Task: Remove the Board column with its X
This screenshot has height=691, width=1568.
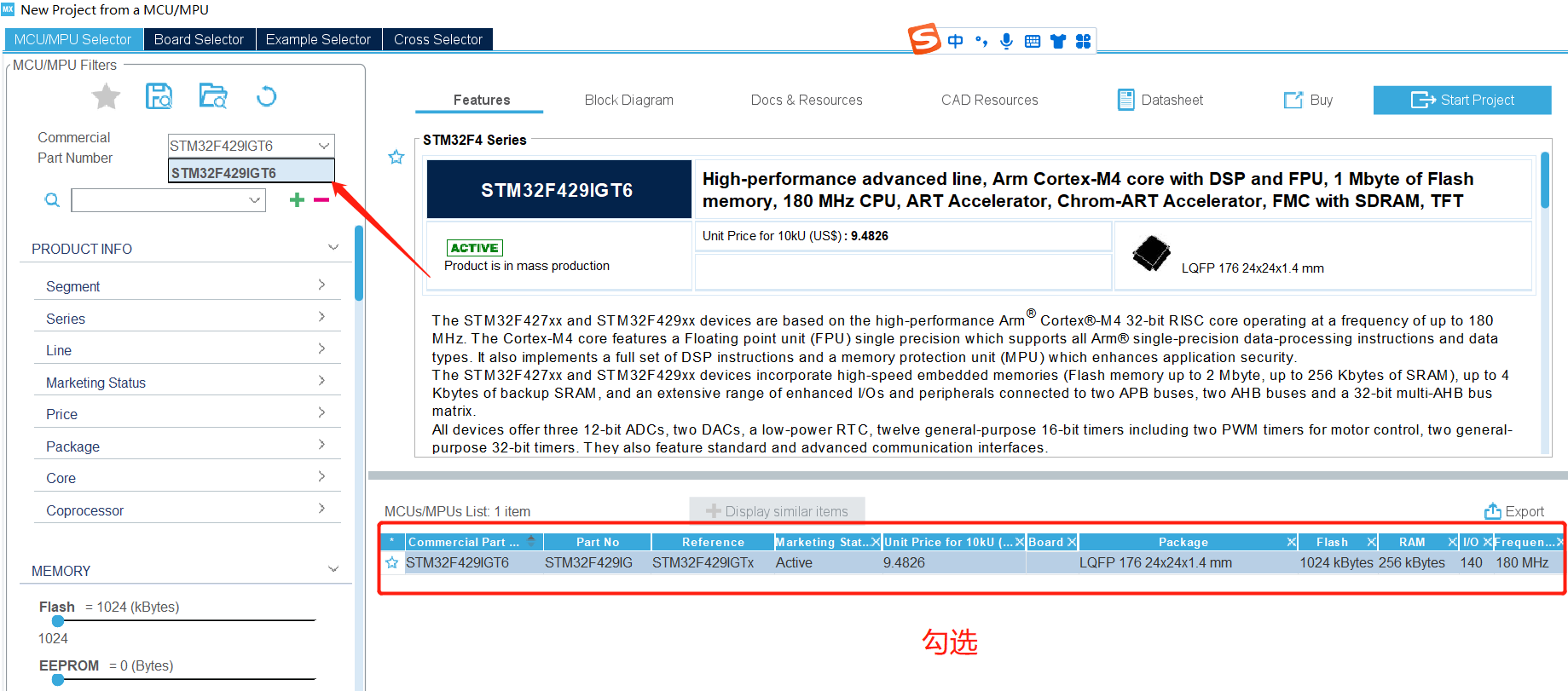Action: point(1072,542)
